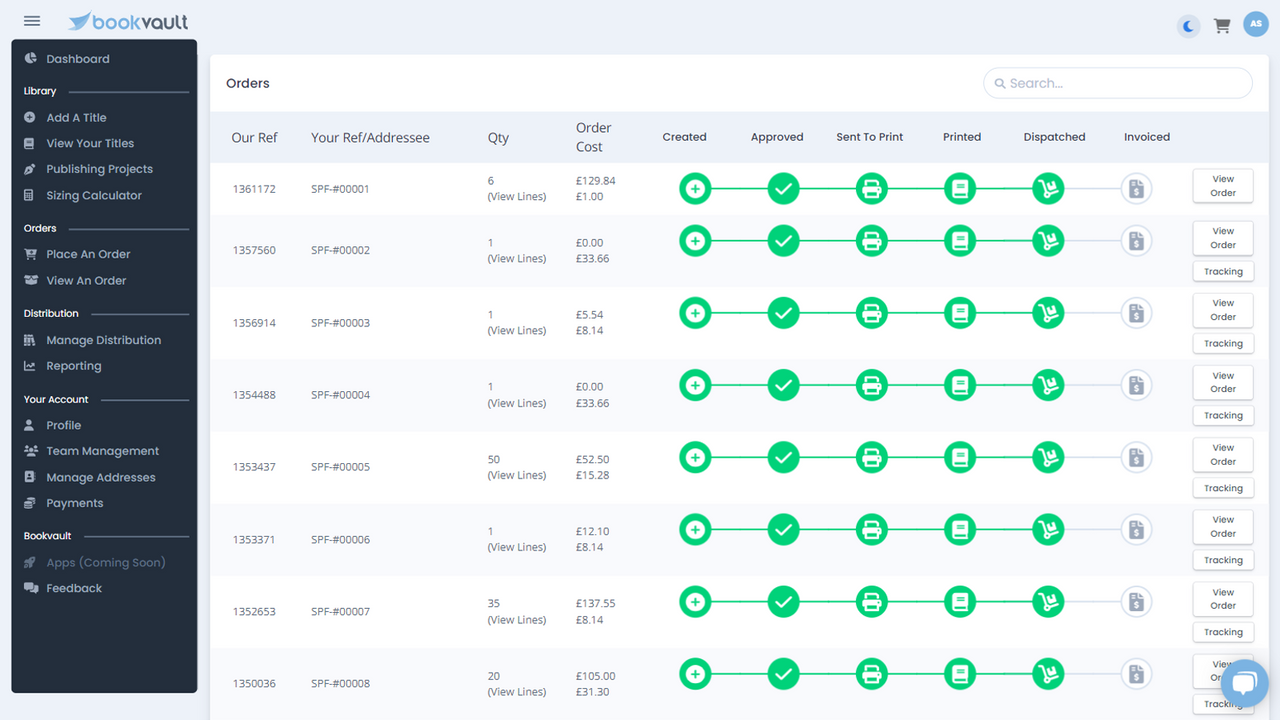Click the Created plus icon for order 1361172
This screenshot has width=1280, height=720.
pos(695,188)
